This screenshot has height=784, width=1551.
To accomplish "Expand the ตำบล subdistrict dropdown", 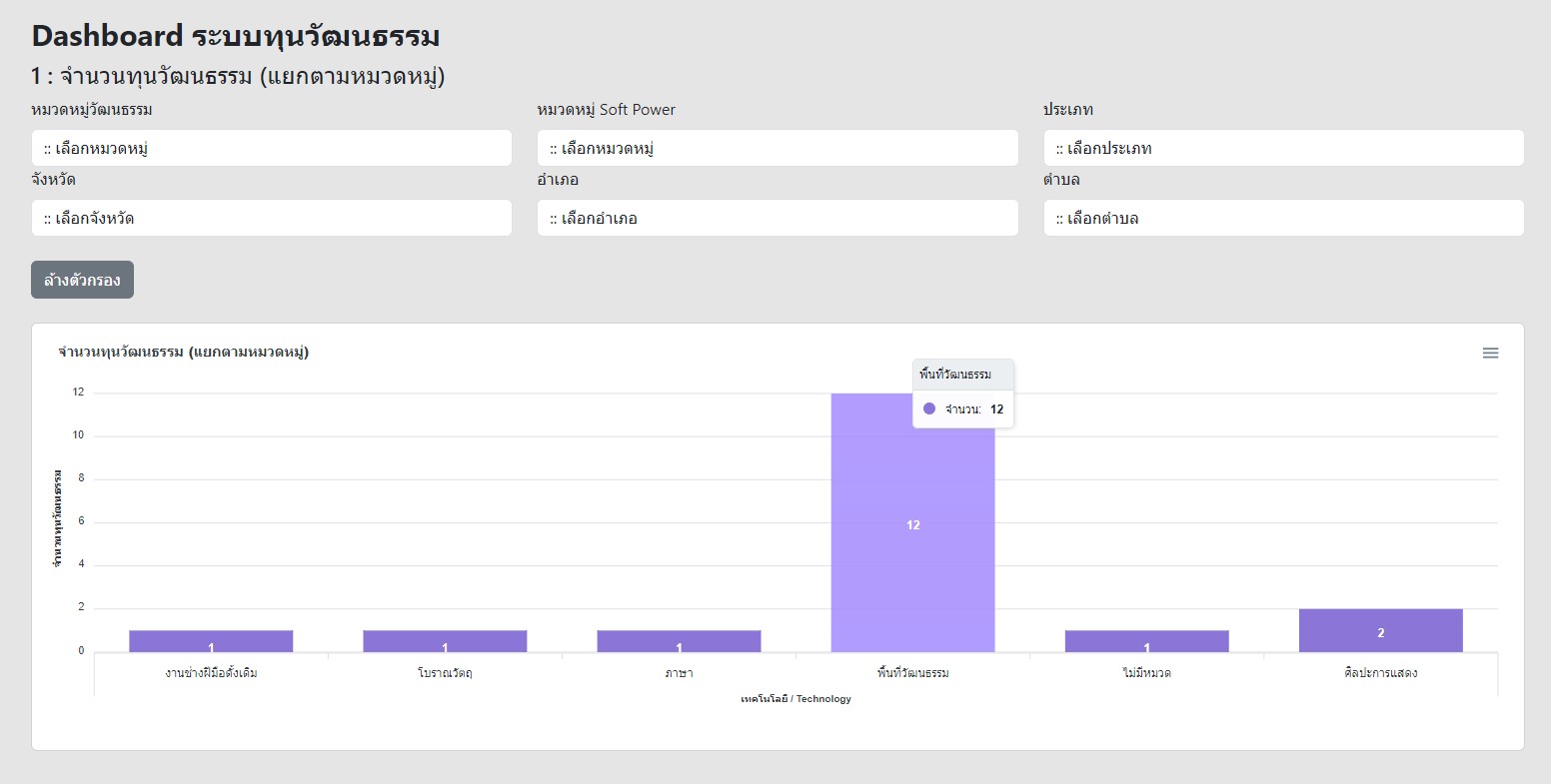I will [1283, 218].
